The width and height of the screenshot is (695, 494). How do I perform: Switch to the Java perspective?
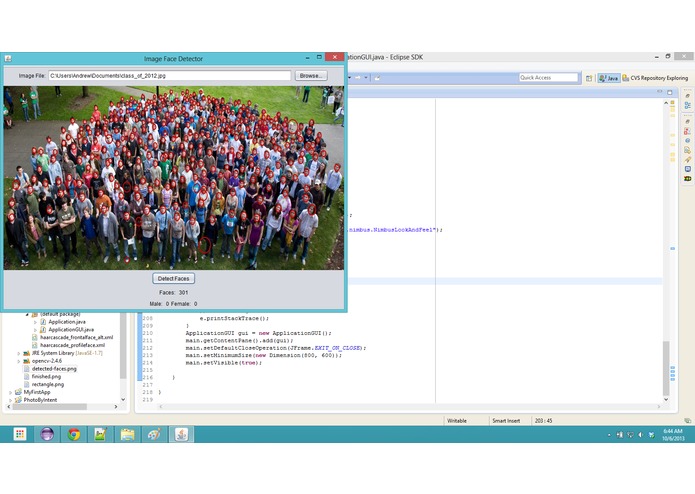click(609, 78)
